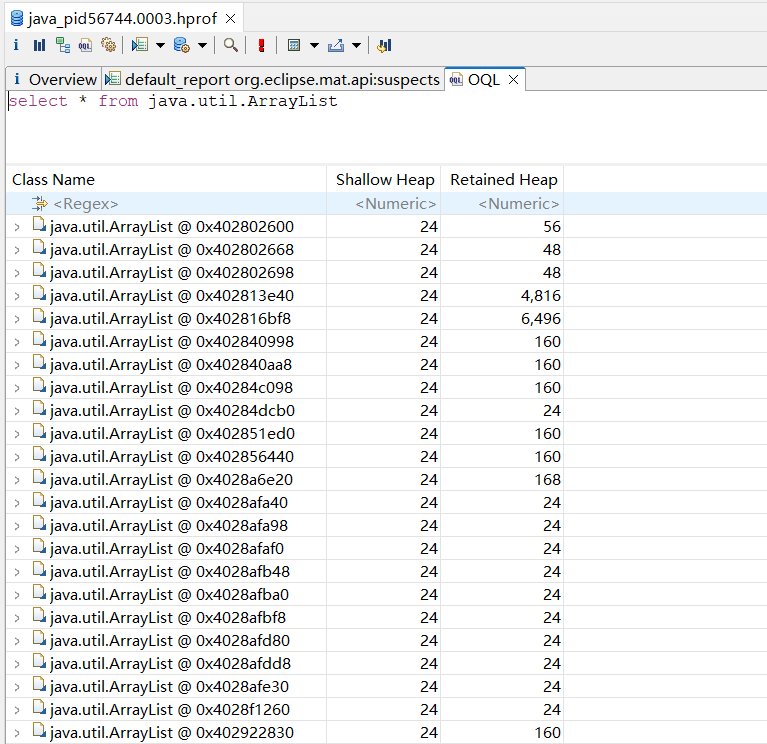Click the Query Browser database icon
767x744 pixels.
(181, 45)
